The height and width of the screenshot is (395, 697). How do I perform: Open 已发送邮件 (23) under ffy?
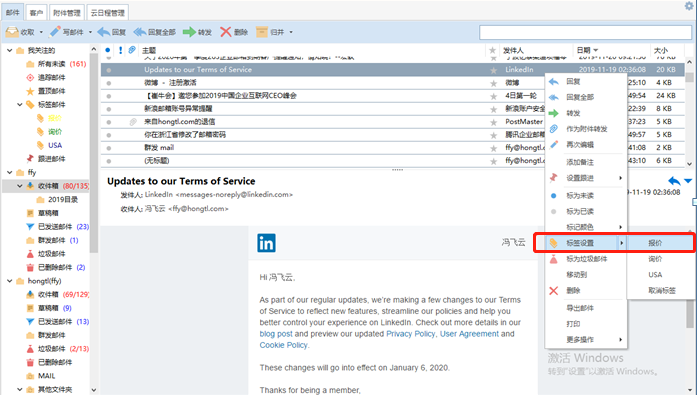(57, 227)
